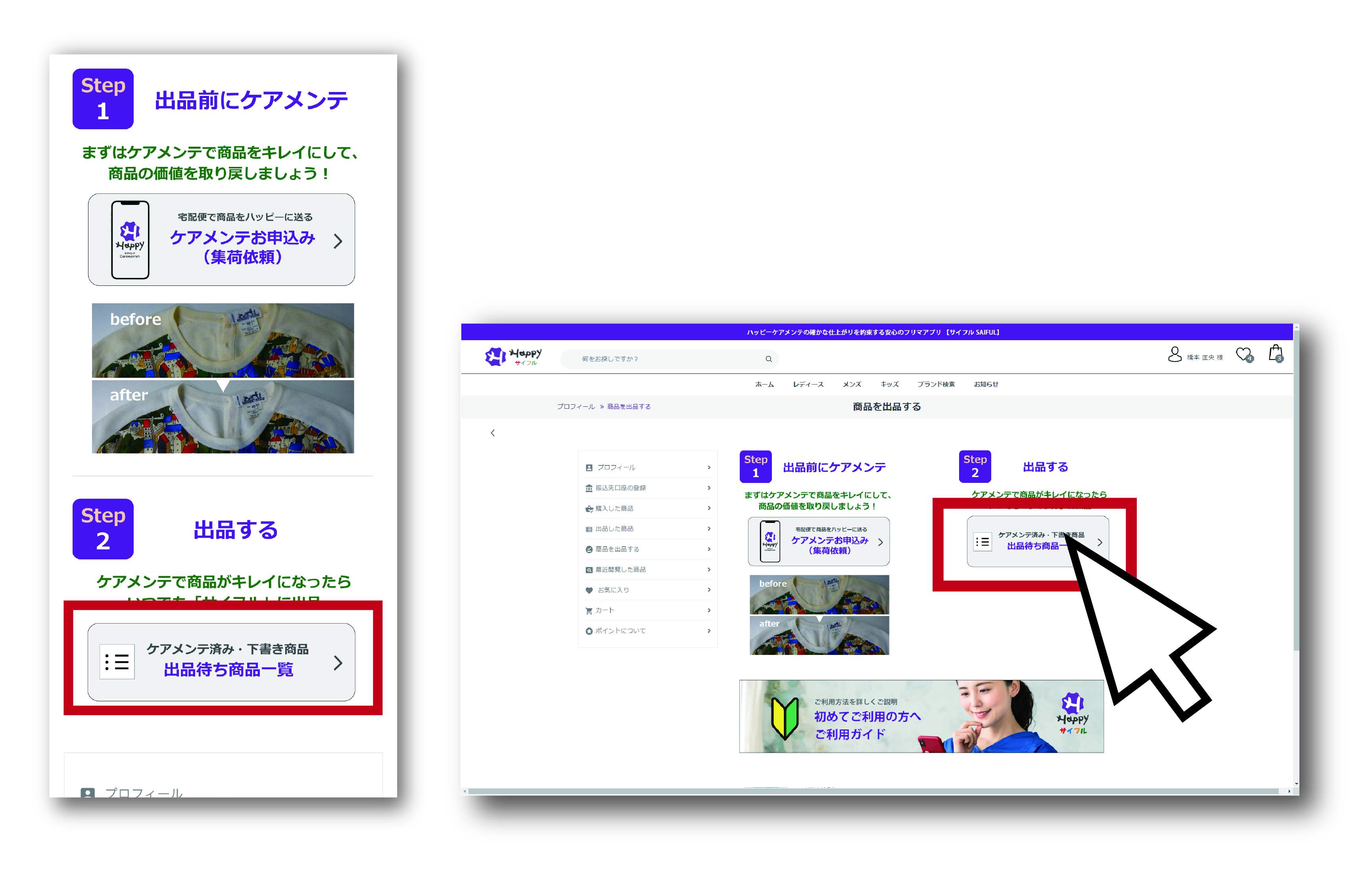Click the cart icon beside カート in sidebar

pos(589,611)
